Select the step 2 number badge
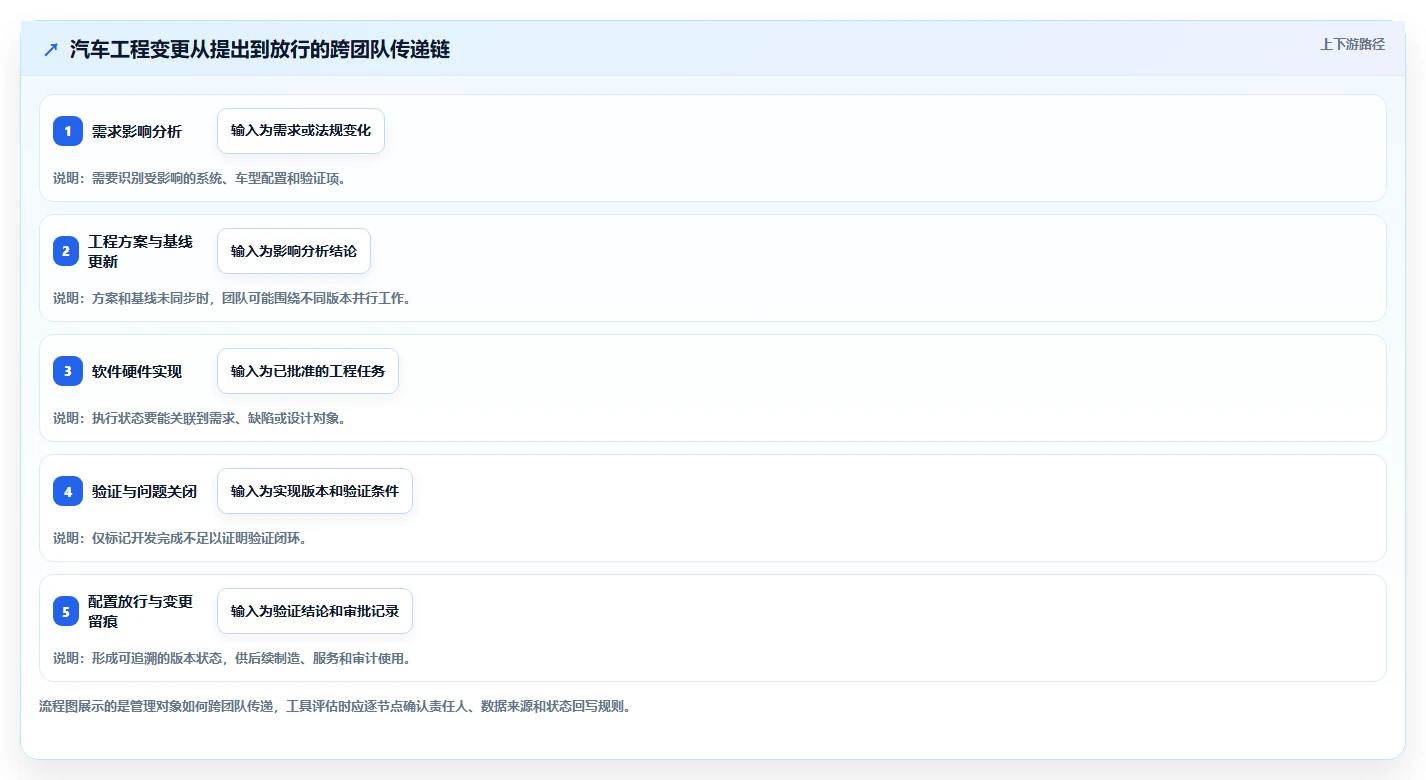1426x780 pixels. click(66, 251)
